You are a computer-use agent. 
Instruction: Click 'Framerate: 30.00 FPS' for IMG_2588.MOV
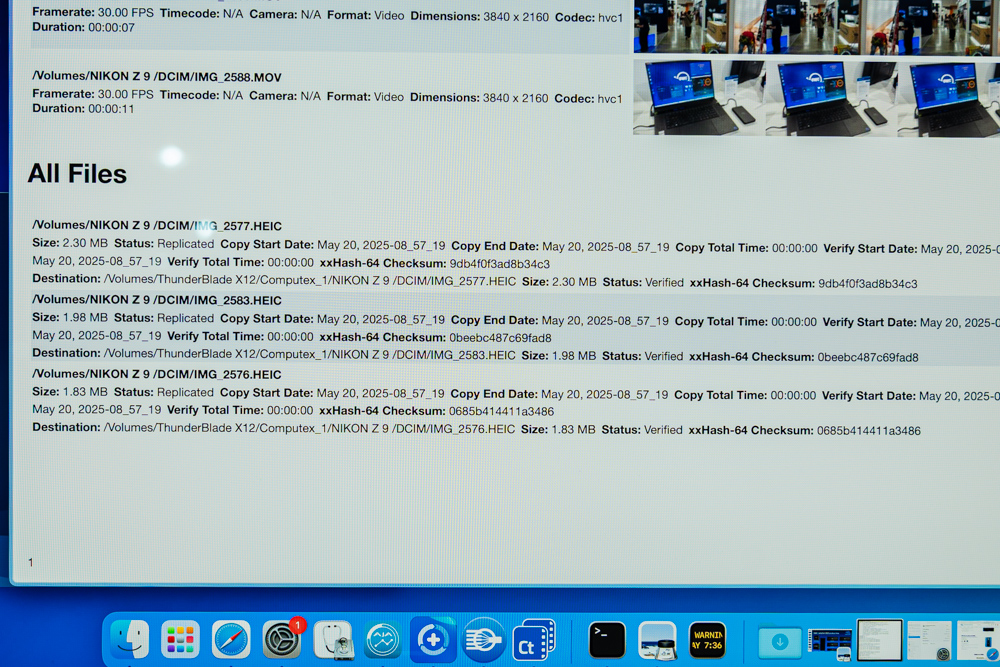click(93, 94)
